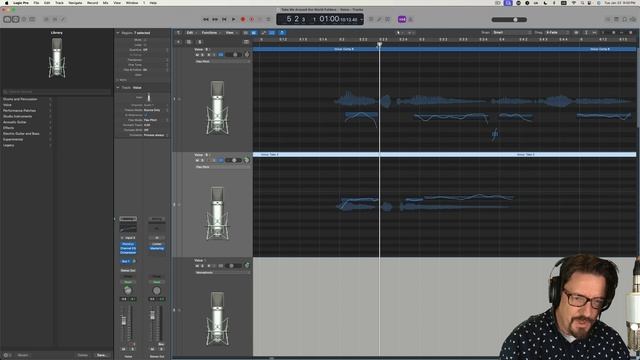Image resolution: width=640 pixels, height=360 pixels.
Task: Mute the second Voice track
Action: [197, 160]
